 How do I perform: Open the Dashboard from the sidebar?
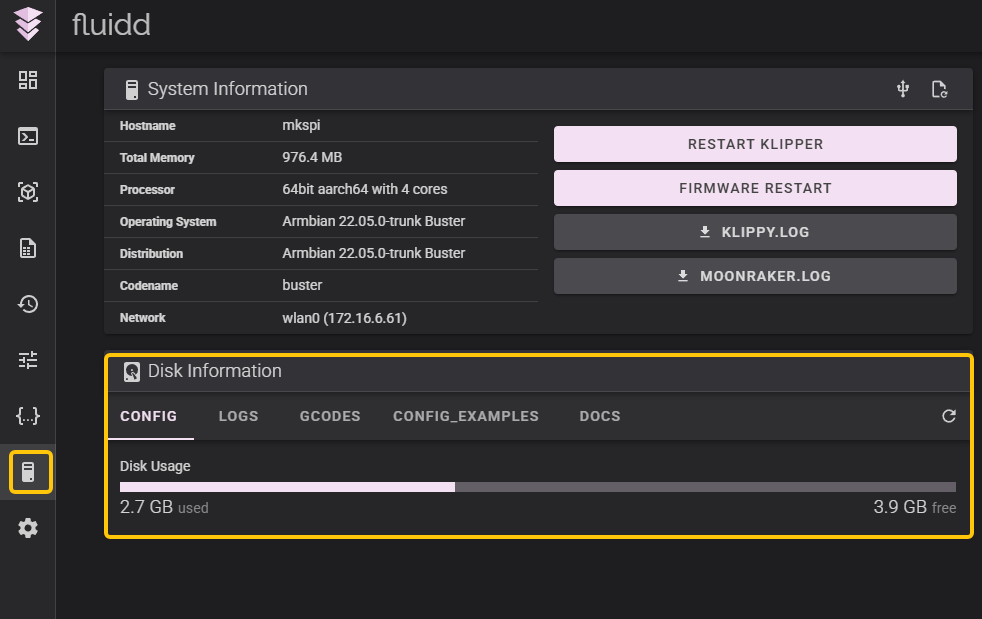click(x=28, y=81)
